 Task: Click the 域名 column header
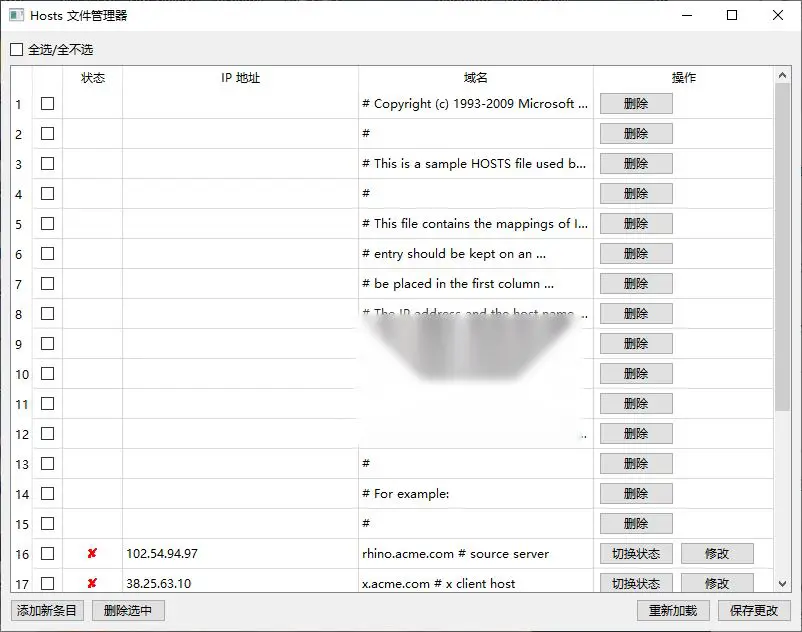click(476, 78)
